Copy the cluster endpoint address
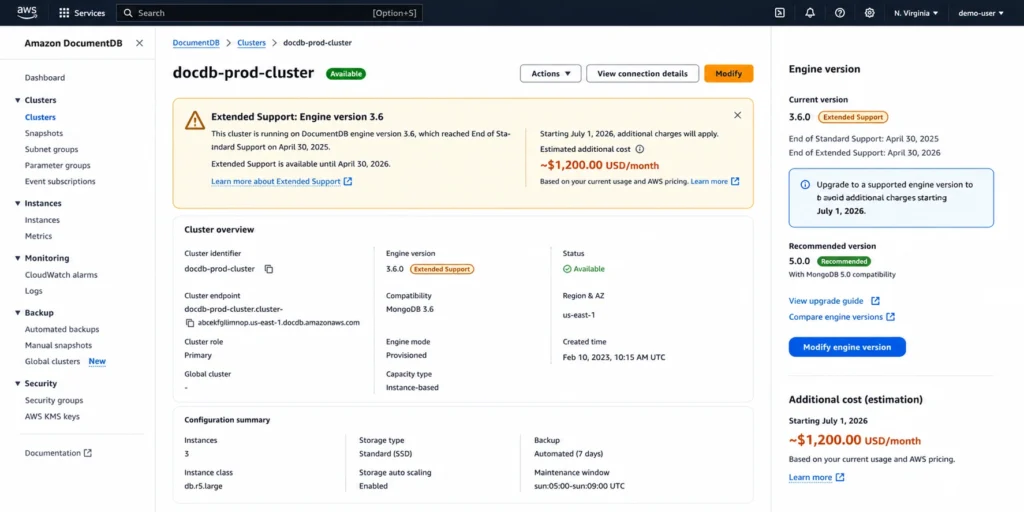 pyautogui.click(x=190, y=323)
